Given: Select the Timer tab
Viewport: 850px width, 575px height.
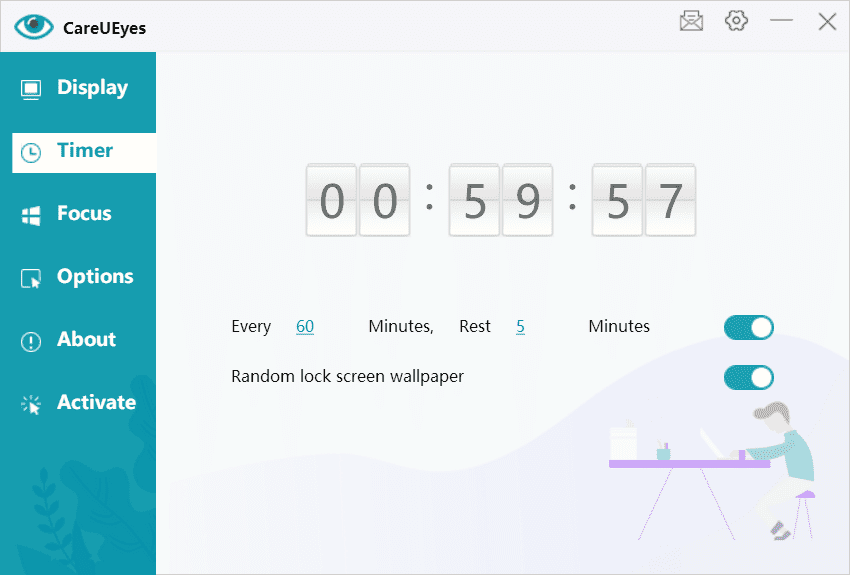Looking at the screenshot, I should pyautogui.click(x=84, y=153).
